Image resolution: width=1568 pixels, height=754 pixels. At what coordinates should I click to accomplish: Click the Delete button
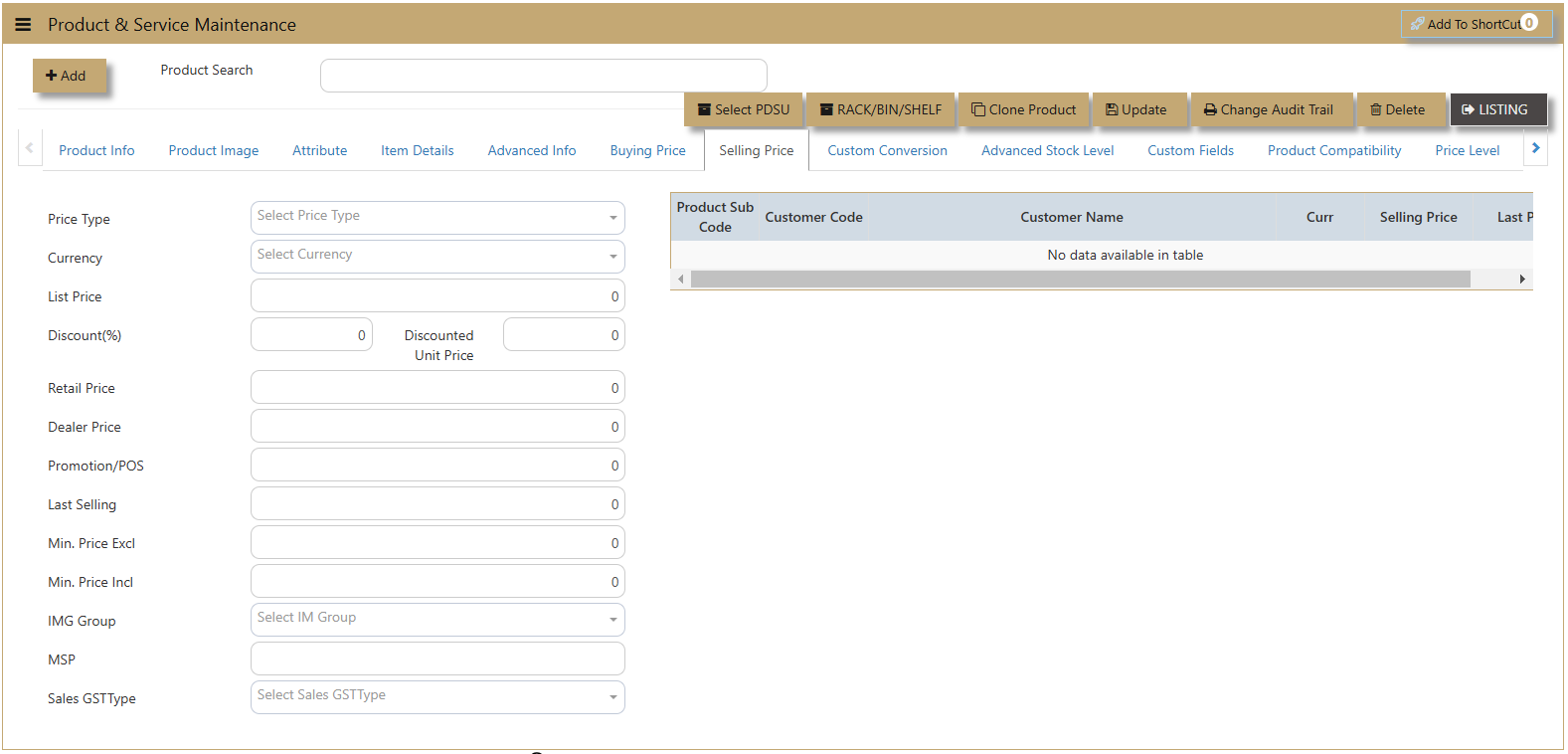pos(1401,109)
